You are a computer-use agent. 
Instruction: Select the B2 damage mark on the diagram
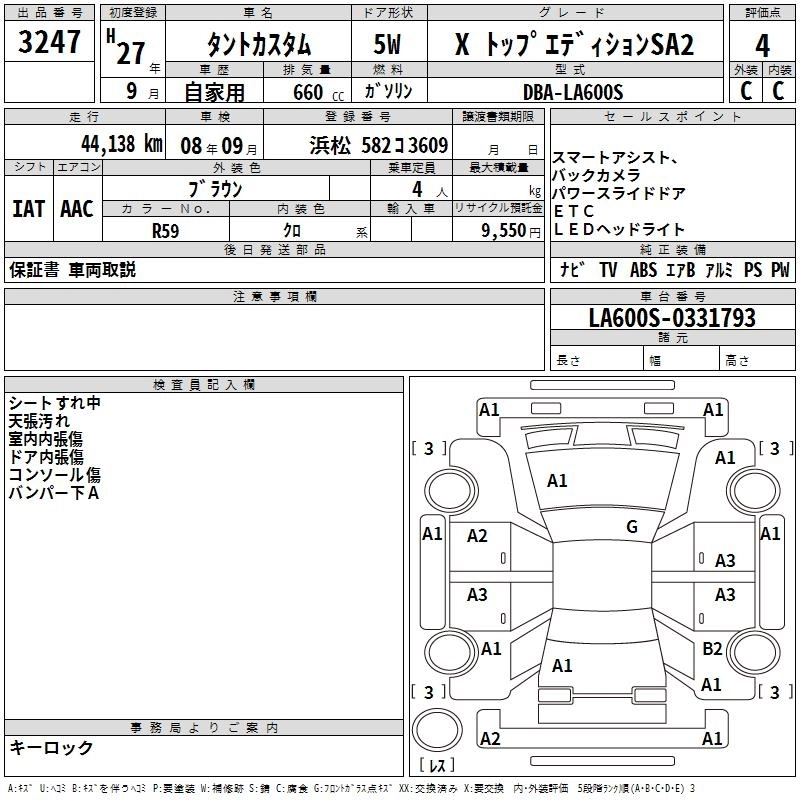(x=712, y=649)
